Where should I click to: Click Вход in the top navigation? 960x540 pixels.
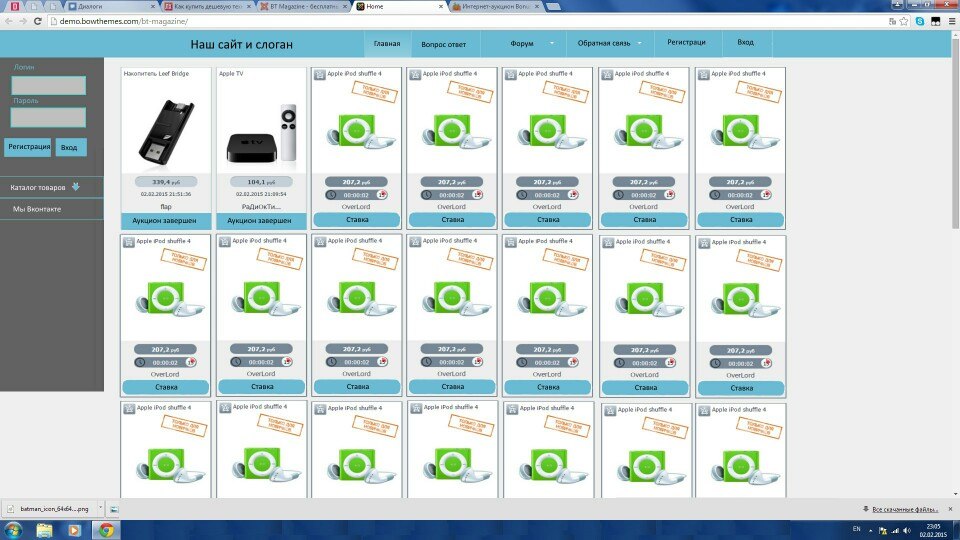745,42
